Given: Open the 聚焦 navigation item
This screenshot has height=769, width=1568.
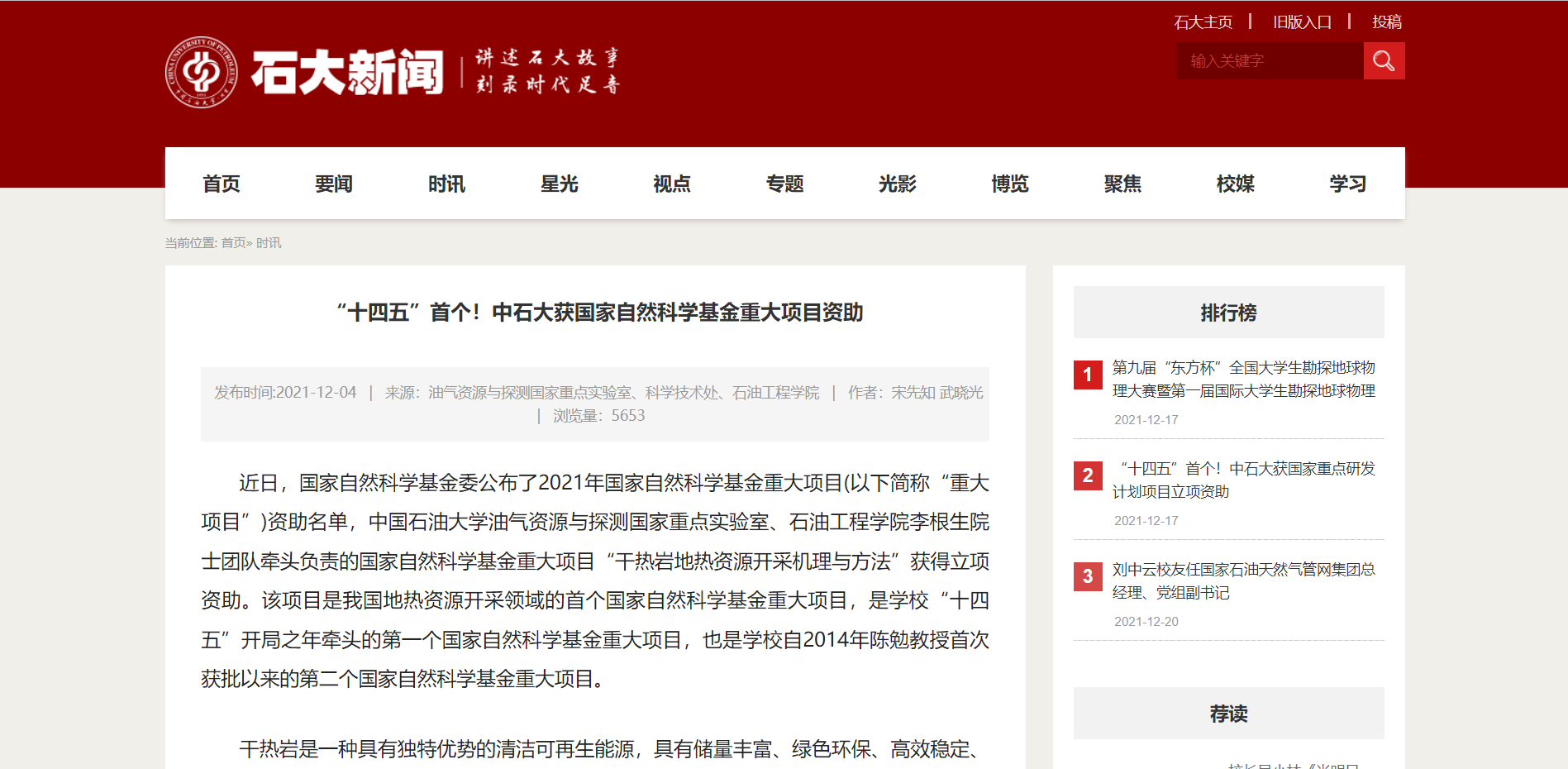Looking at the screenshot, I should coord(1122,184).
